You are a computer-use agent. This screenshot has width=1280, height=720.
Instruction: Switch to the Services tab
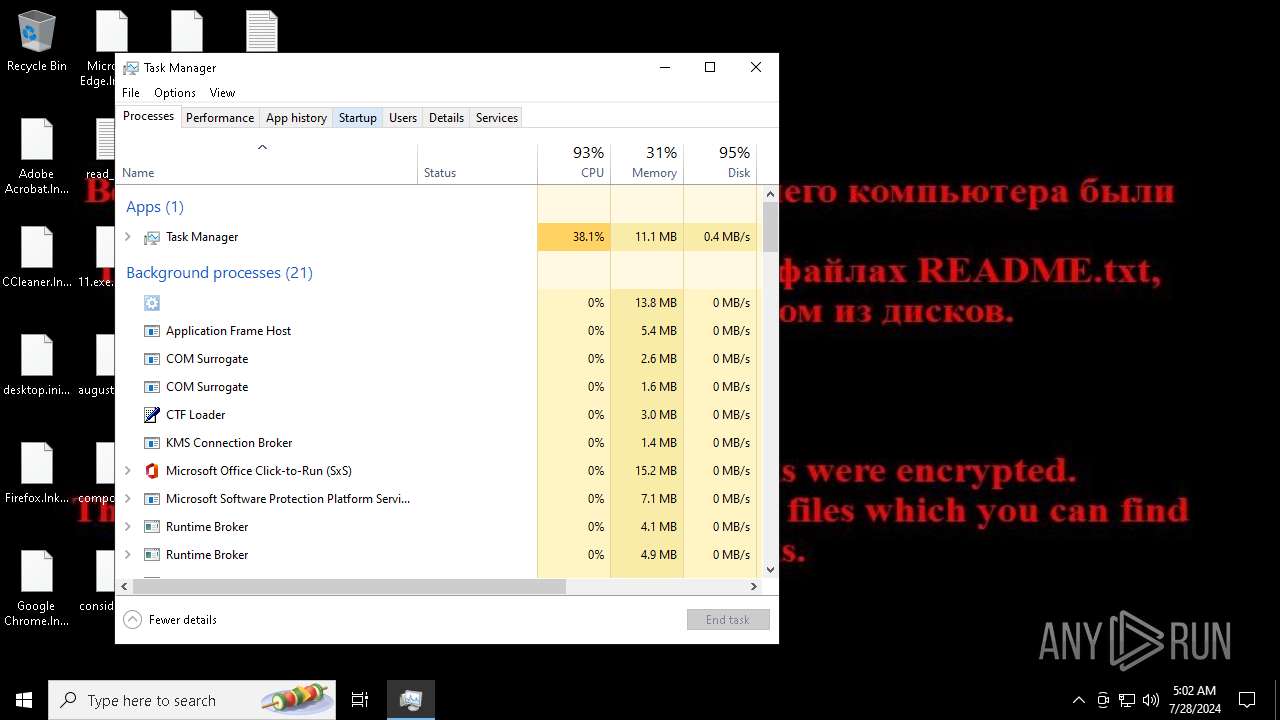497,118
